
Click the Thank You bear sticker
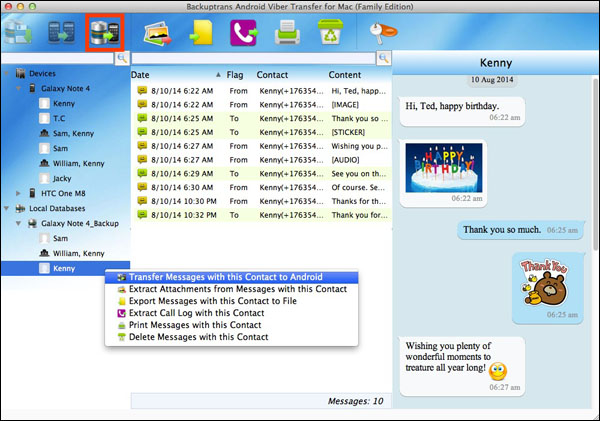545,282
